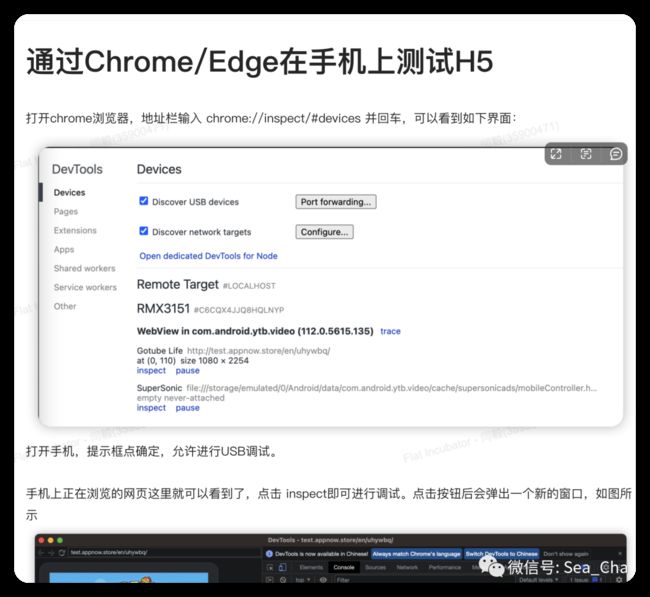Open the Sources tab in DevTools window

[375, 568]
